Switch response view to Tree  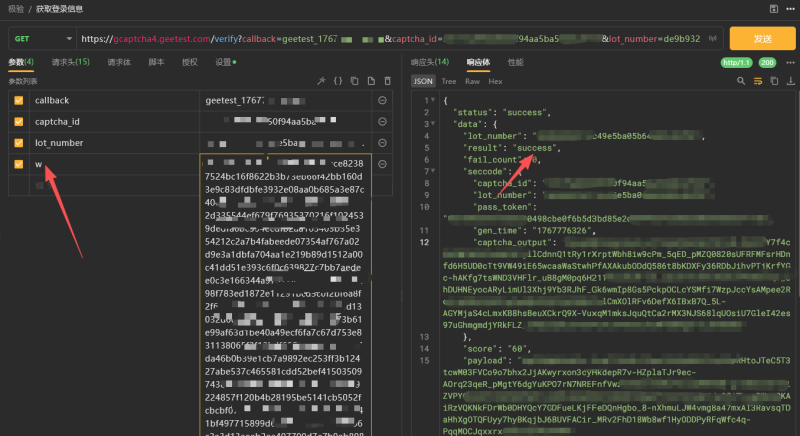coord(449,80)
